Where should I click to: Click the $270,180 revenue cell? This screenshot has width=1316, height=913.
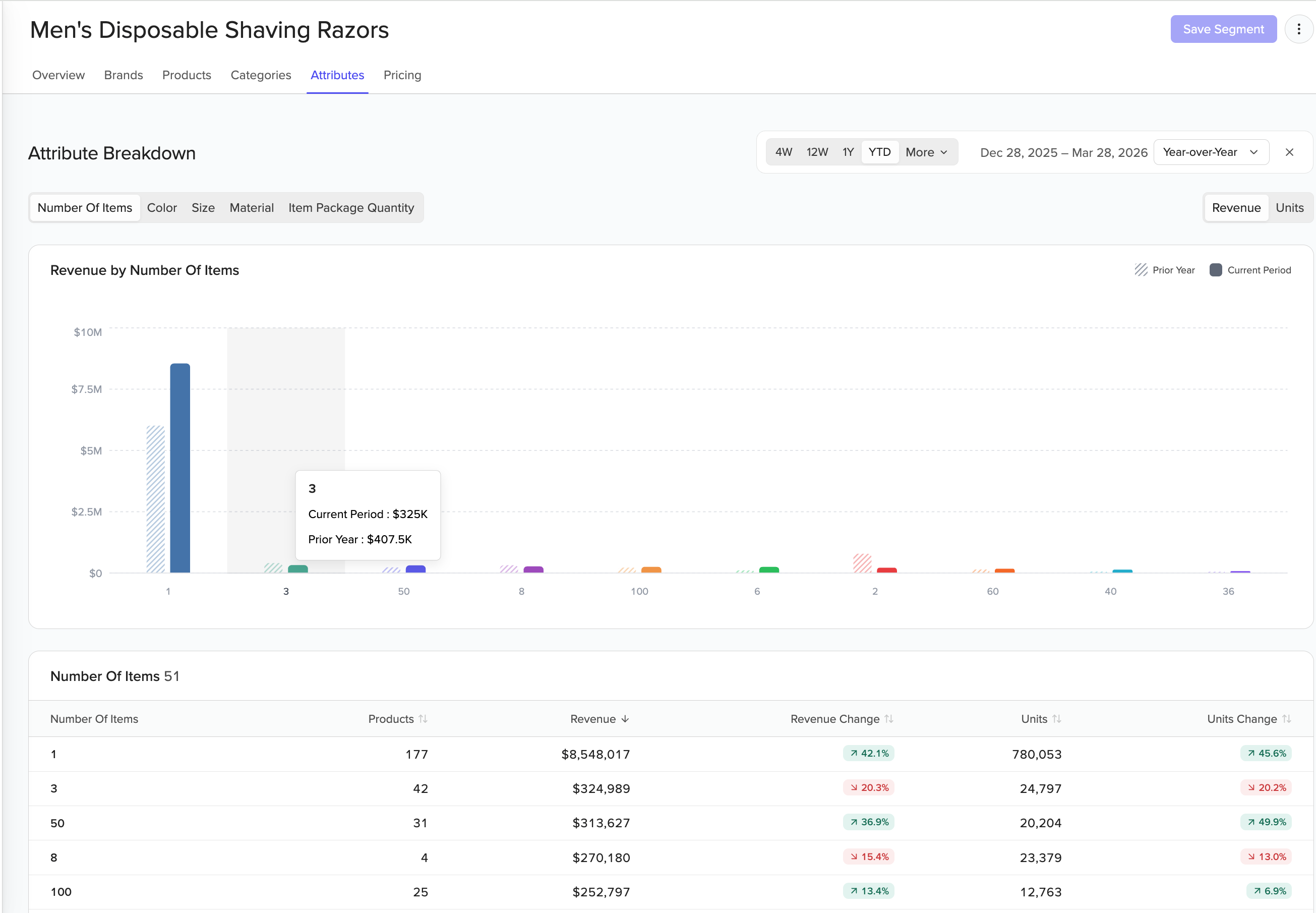point(601,858)
